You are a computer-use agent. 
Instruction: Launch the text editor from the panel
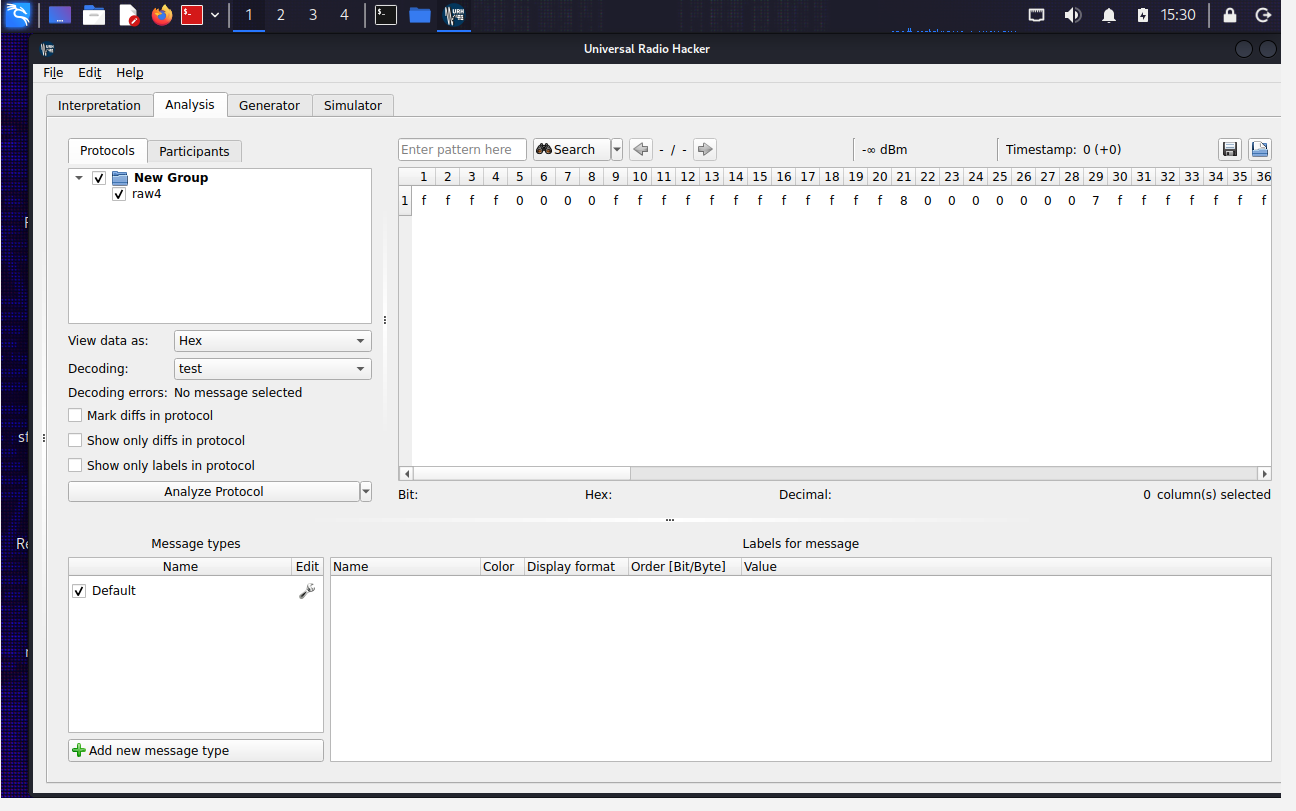(x=128, y=15)
